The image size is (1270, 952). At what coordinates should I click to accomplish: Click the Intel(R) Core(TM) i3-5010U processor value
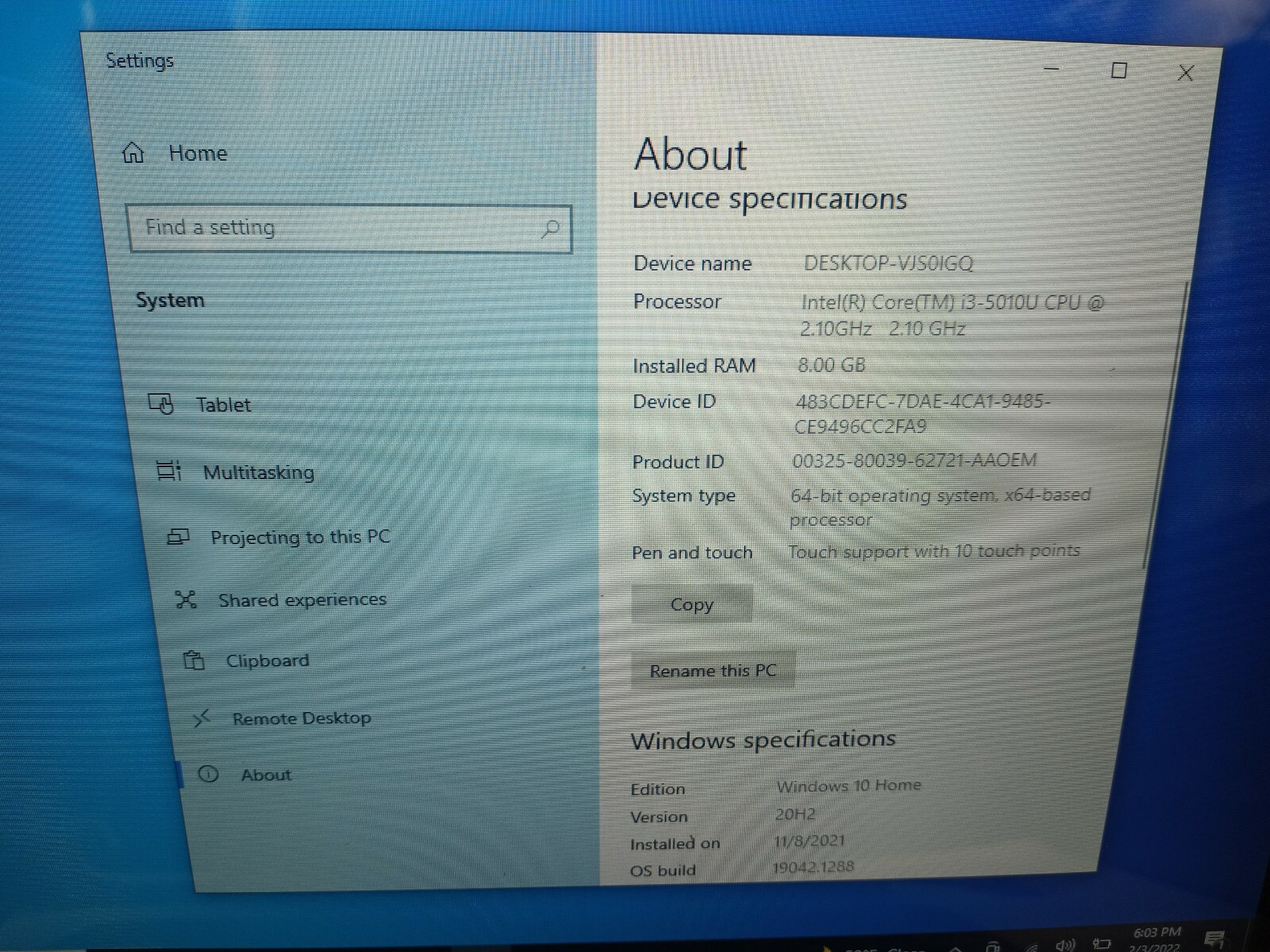coord(952,315)
